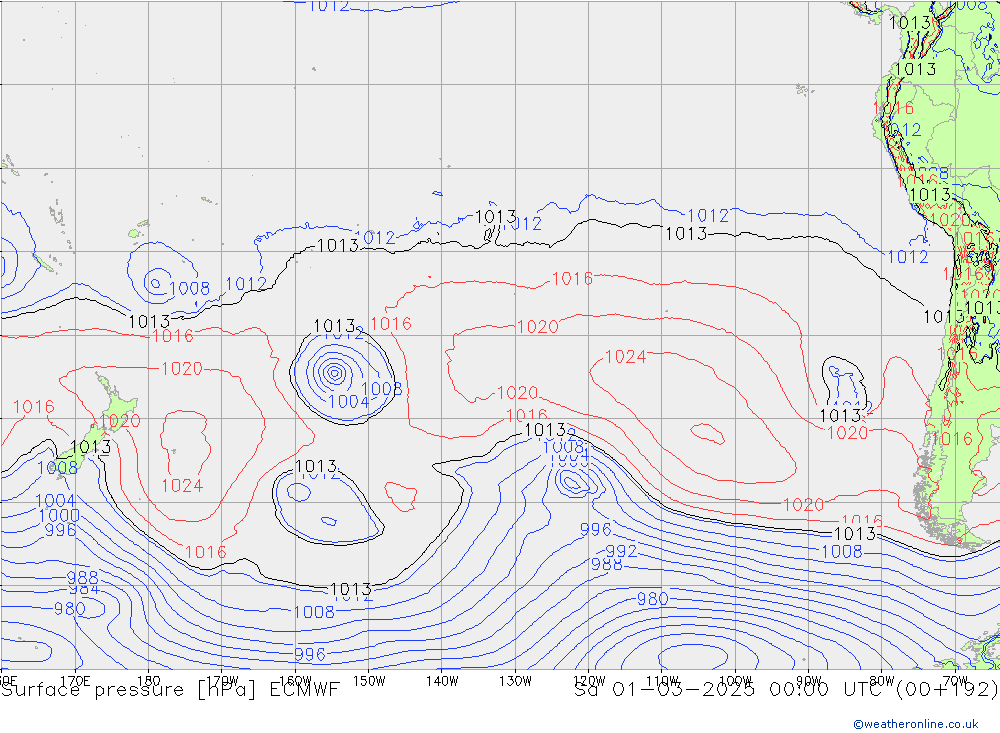Click the 90W longitude label

(809, 681)
